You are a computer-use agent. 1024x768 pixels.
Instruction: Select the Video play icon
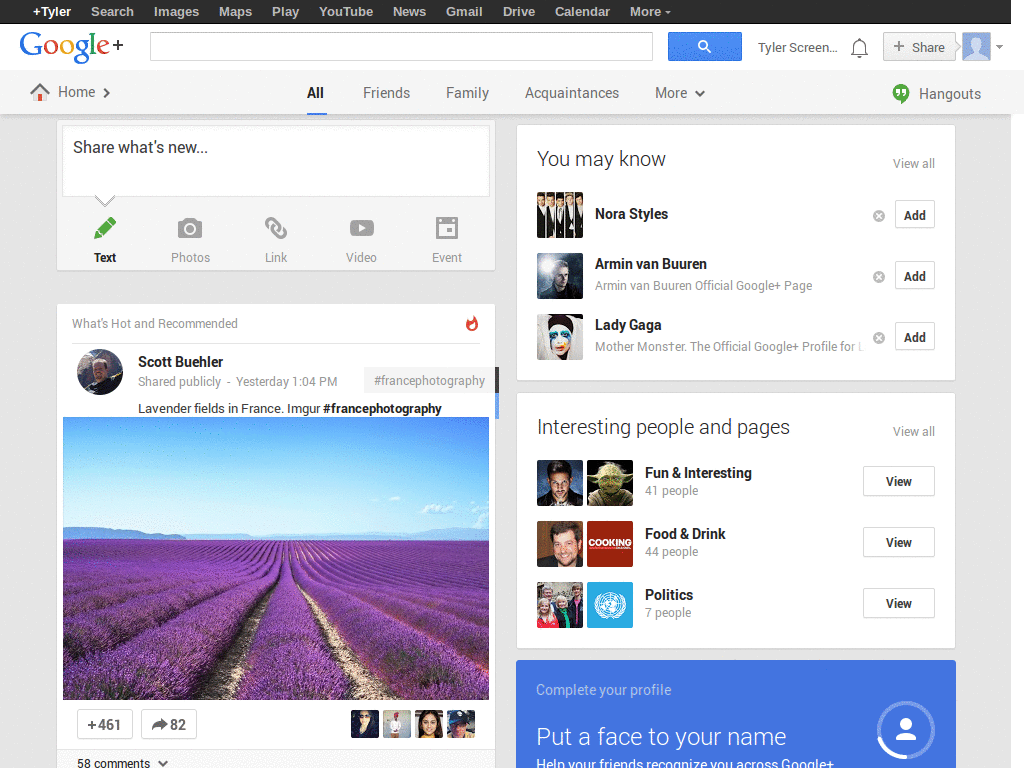click(361, 228)
